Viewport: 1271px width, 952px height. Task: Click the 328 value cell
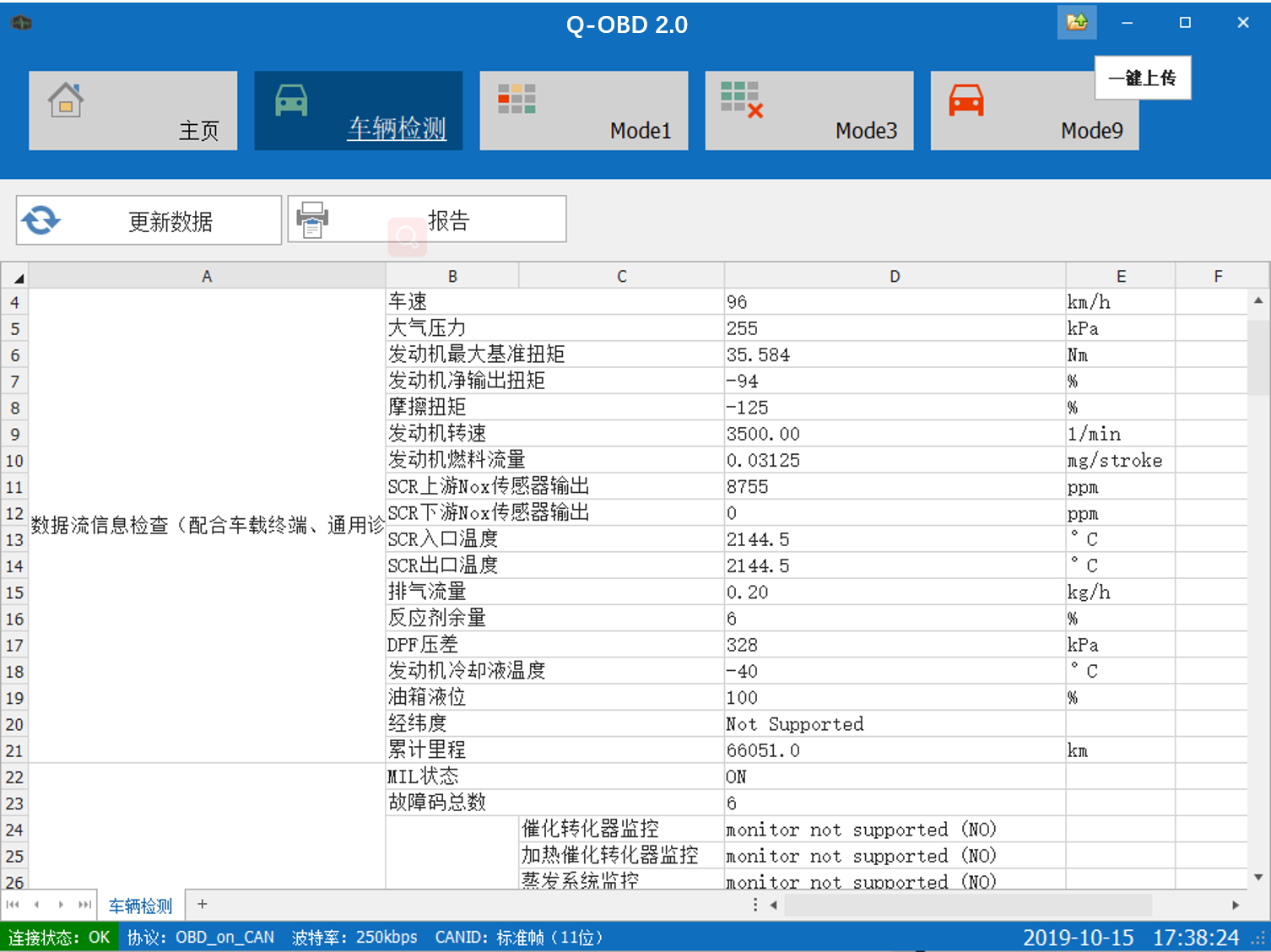895,645
